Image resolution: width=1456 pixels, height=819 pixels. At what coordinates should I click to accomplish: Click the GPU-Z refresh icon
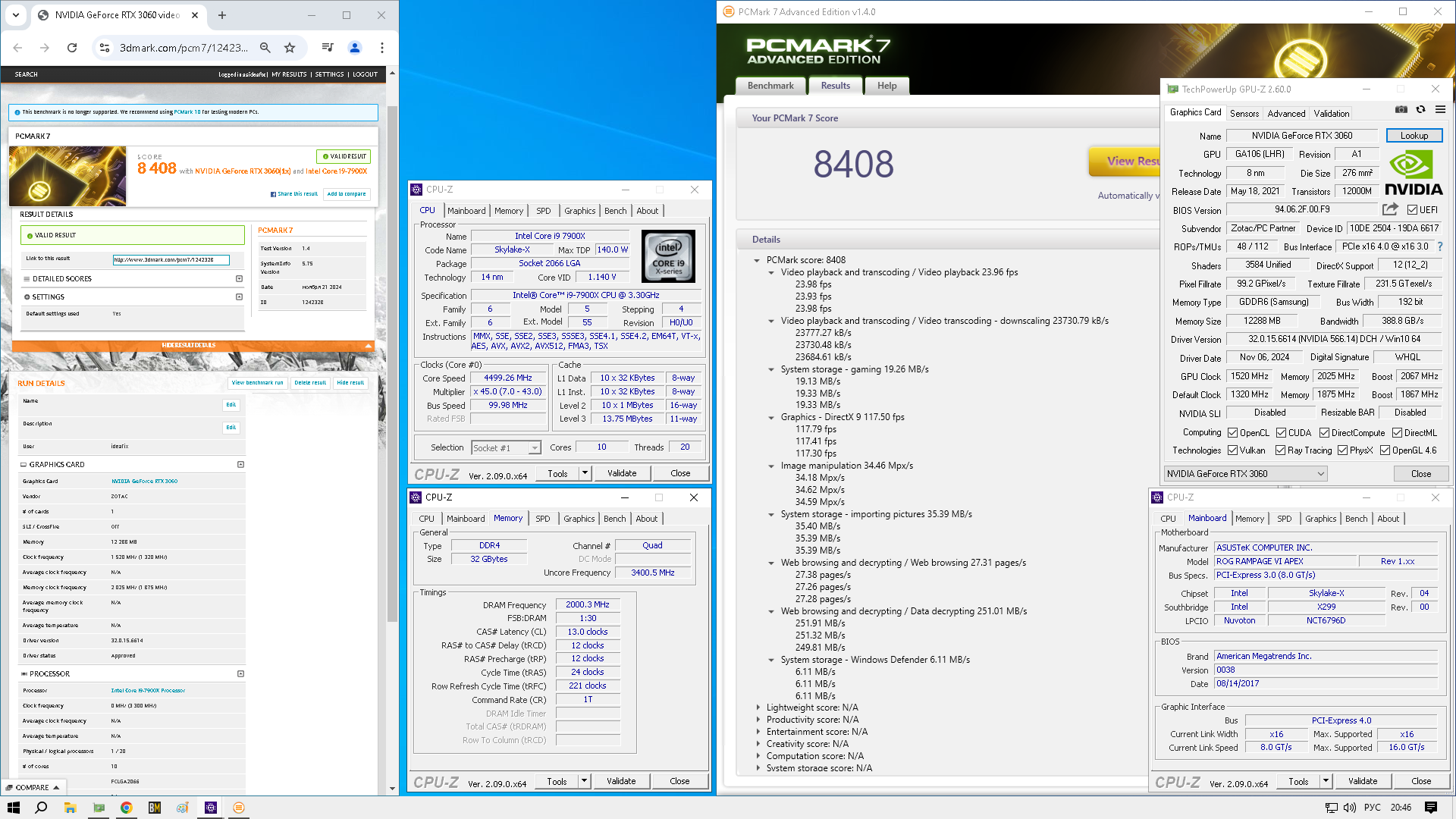pos(1420,110)
